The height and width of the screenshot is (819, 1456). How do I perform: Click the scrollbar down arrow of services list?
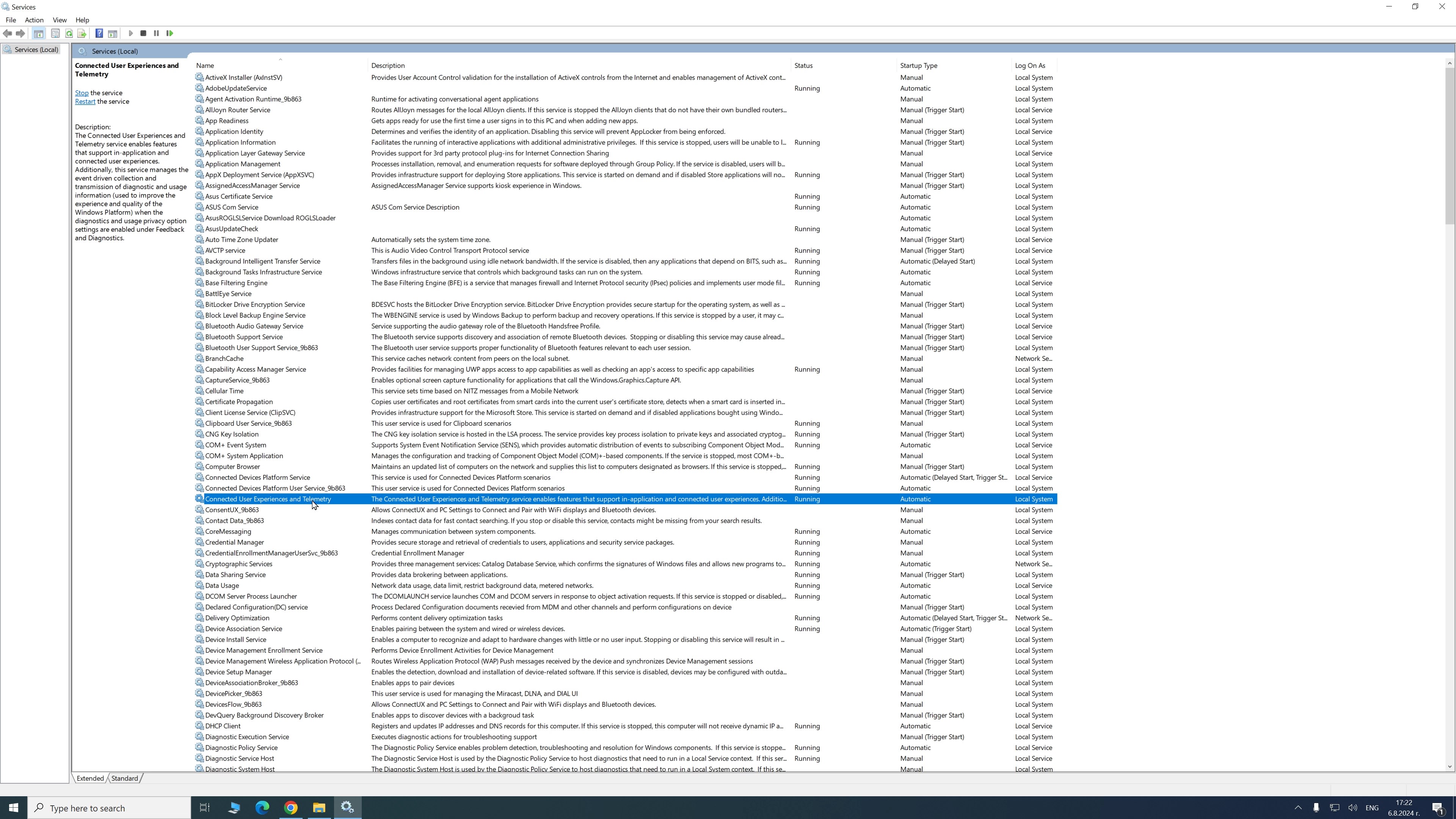click(1449, 766)
